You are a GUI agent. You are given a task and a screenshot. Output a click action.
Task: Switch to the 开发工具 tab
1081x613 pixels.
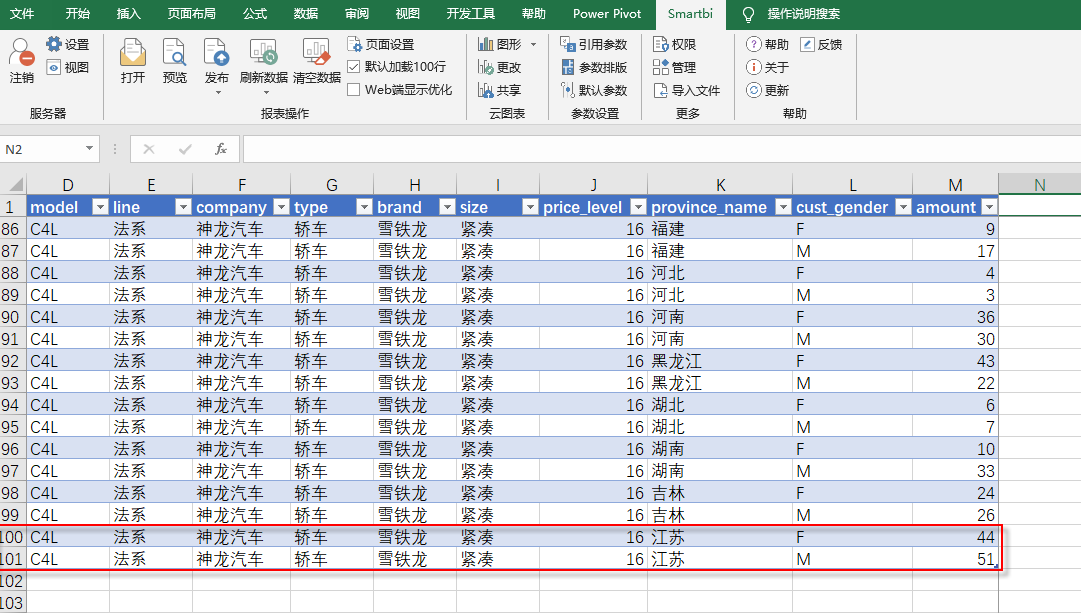point(471,14)
